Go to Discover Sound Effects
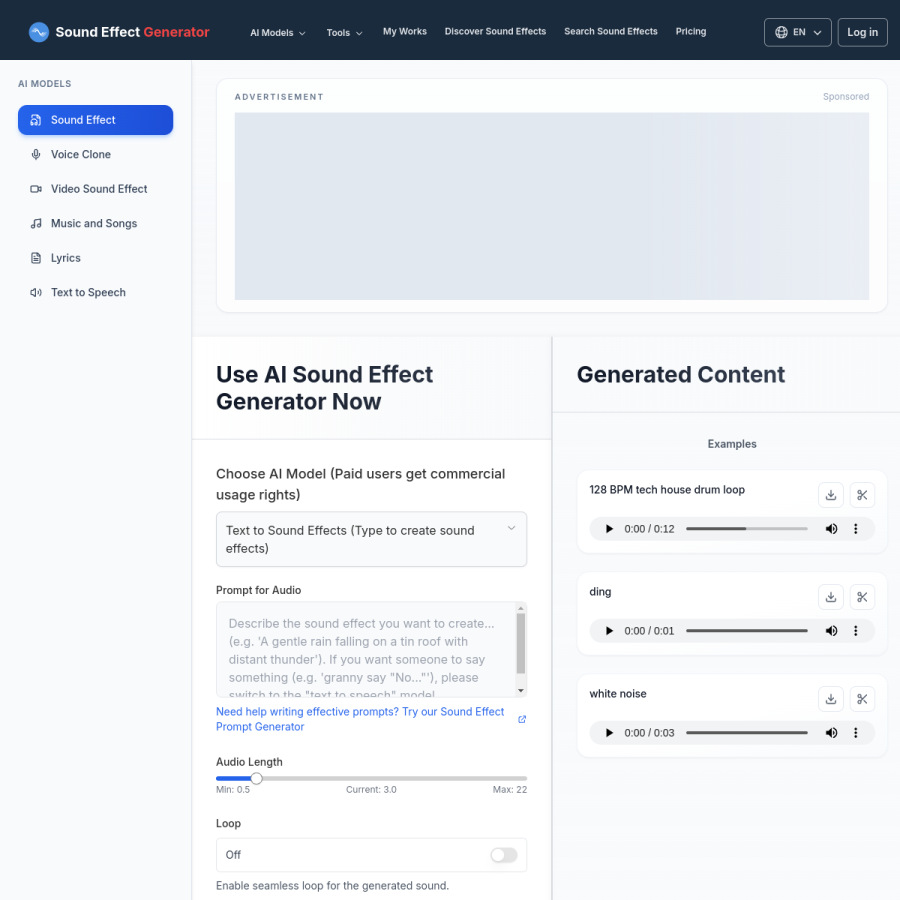The height and width of the screenshot is (900, 900). coord(495,32)
